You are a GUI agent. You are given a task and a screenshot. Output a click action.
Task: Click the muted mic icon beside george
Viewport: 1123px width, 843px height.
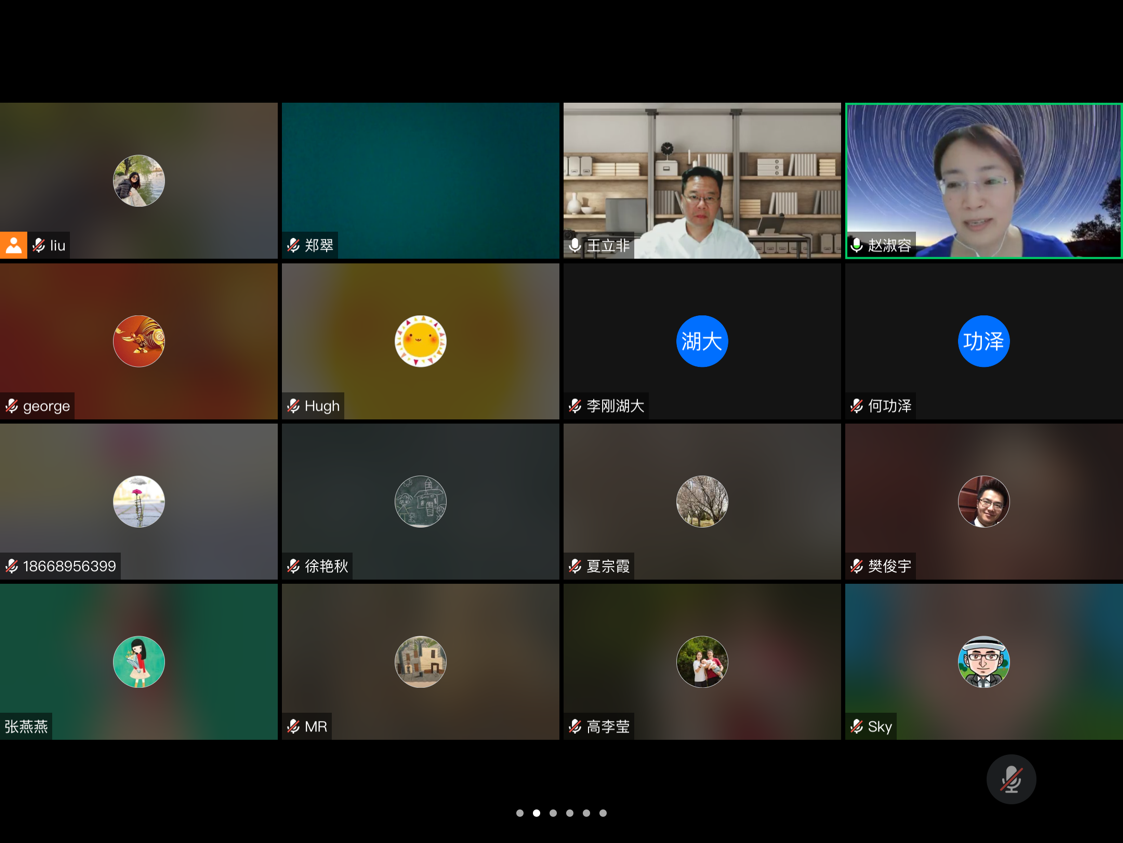[x=12, y=406]
